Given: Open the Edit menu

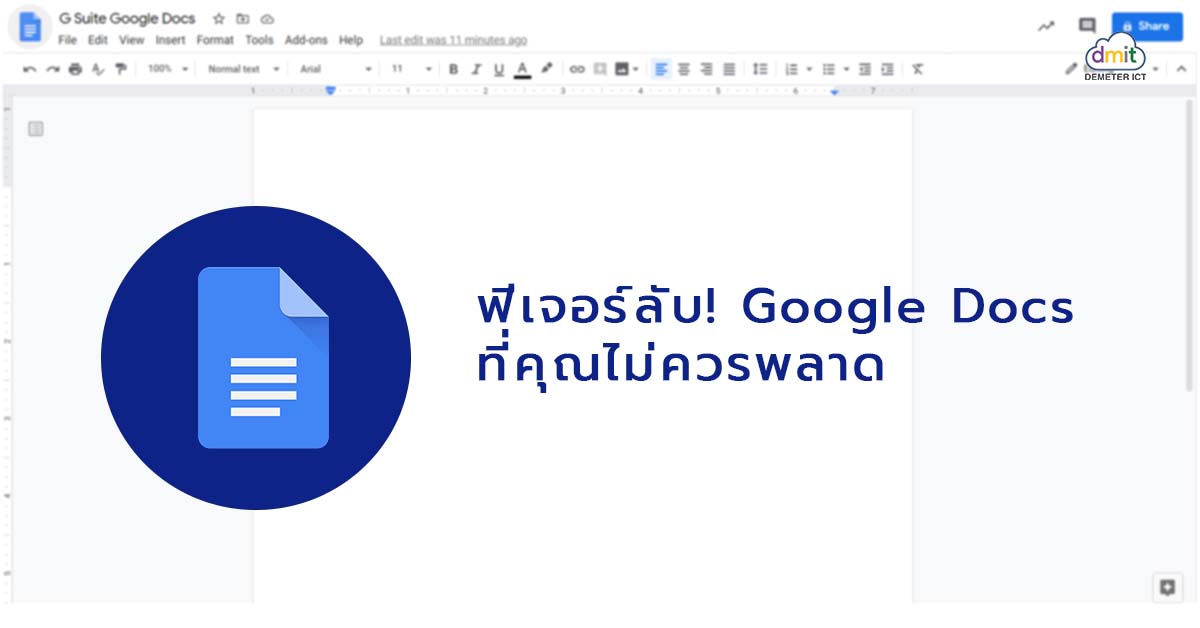Looking at the screenshot, I should pyautogui.click(x=97, y=40).
